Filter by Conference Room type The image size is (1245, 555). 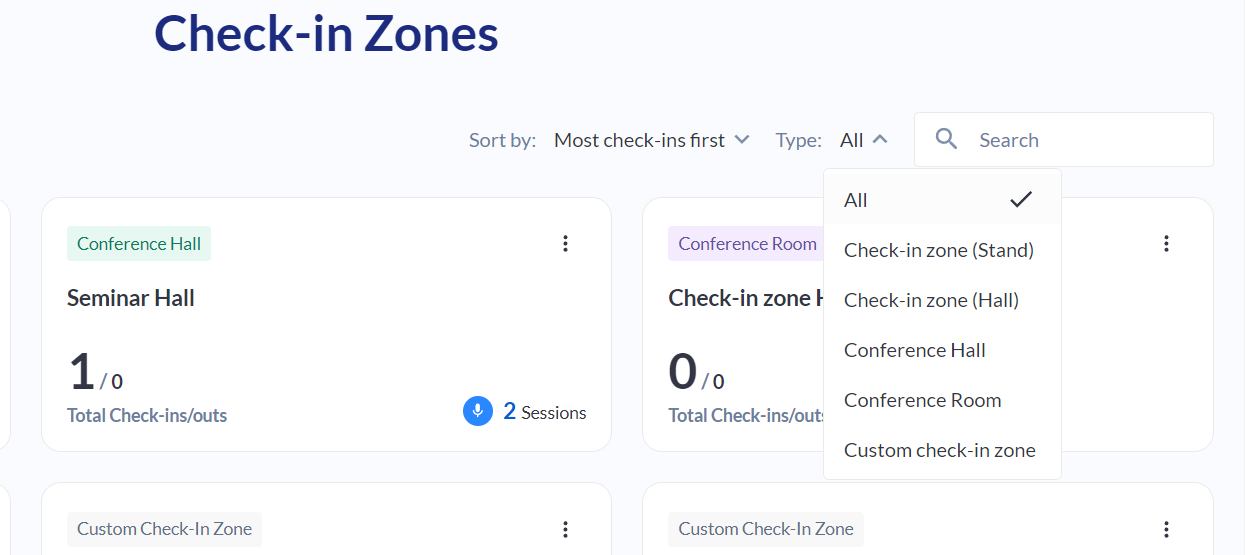(x=922, y=400)
